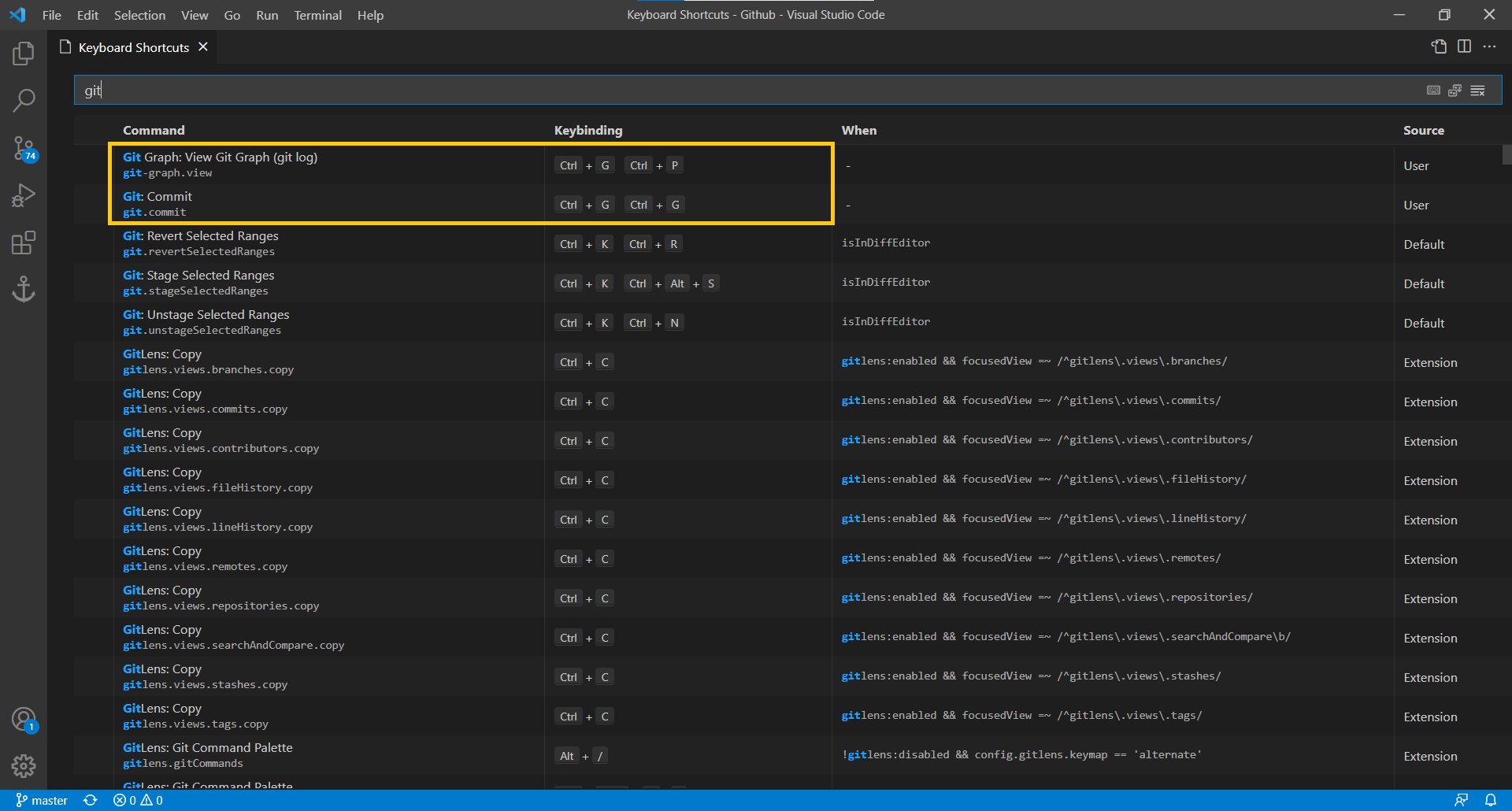Open the Manage gear icon

[x=24, y=765]
